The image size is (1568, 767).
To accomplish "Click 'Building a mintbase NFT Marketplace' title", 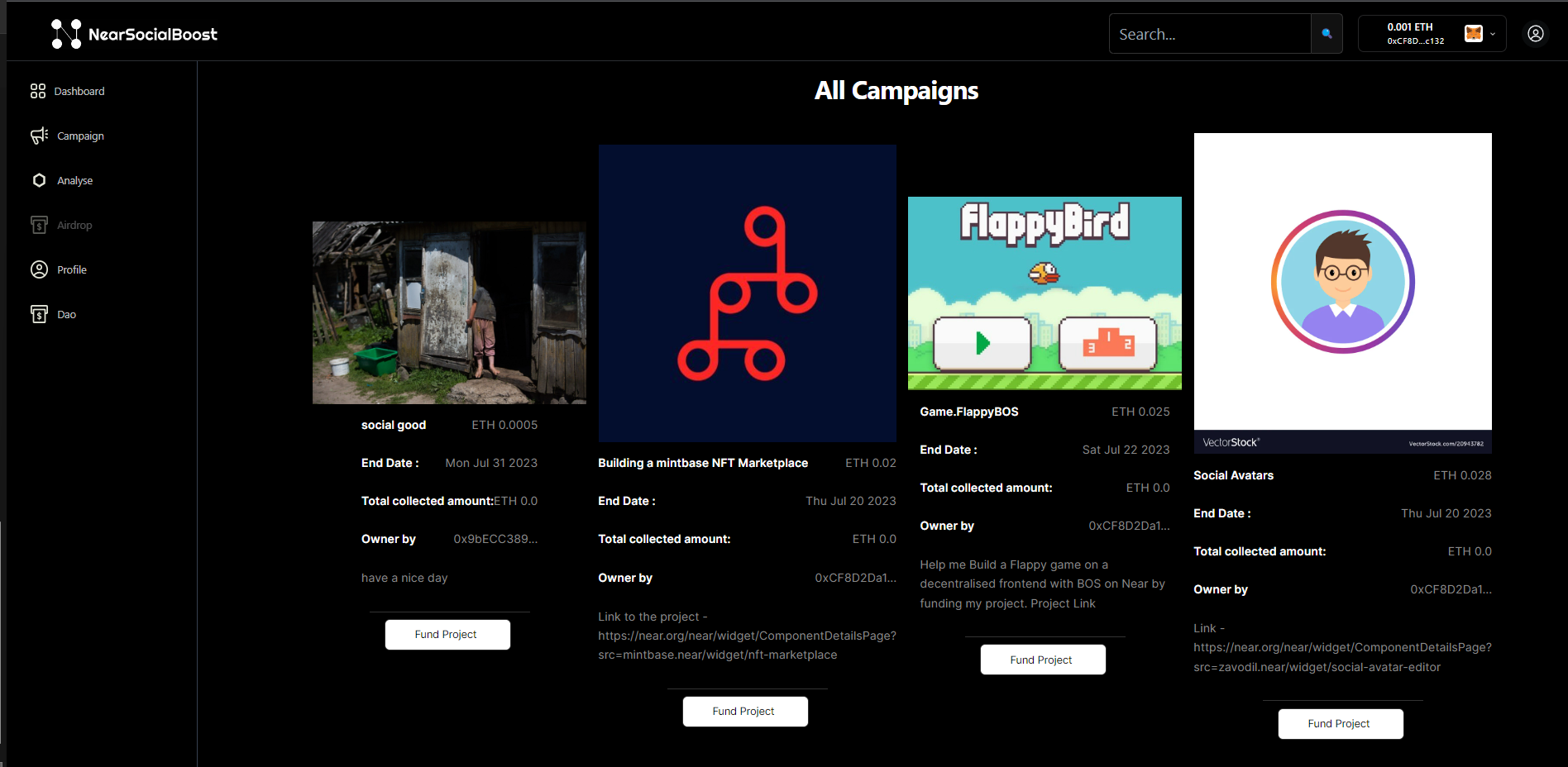I will coord(703,463).
